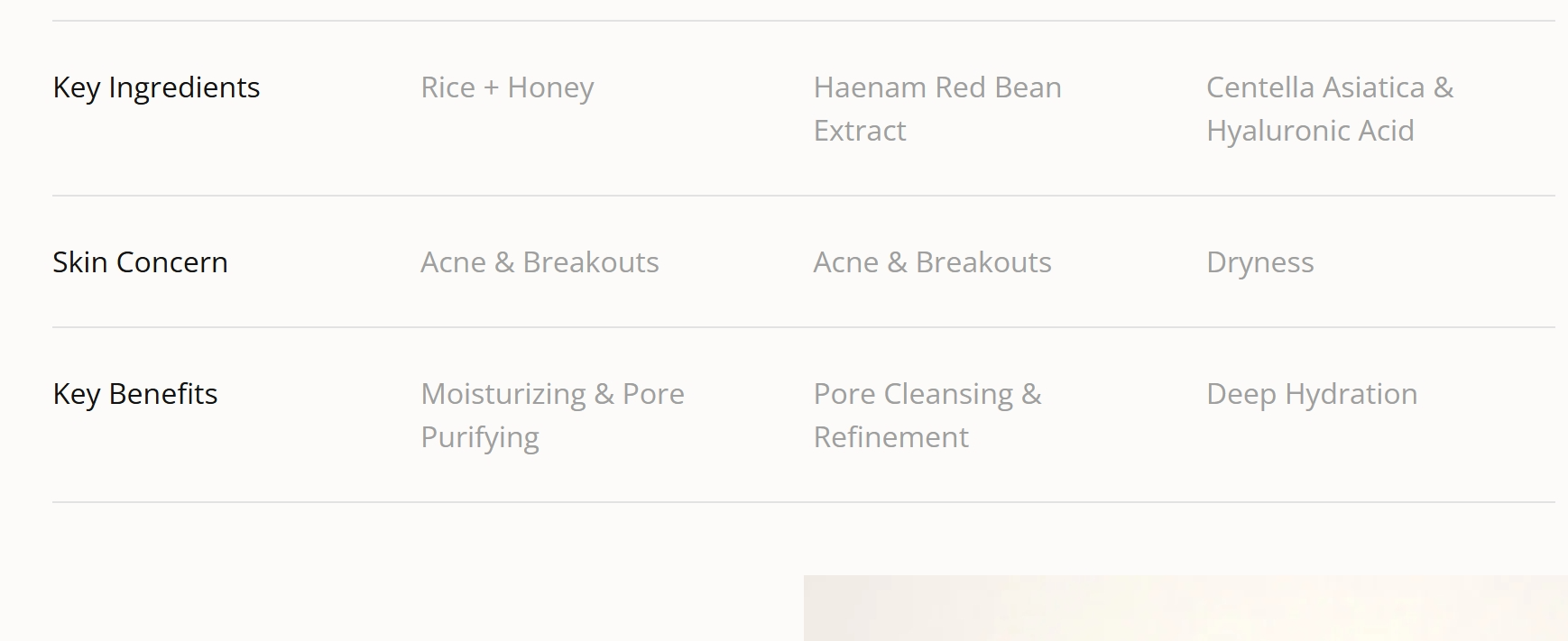Click Acne & Breakouts directly beside Skin Concern
The image size is (1568, 641).
pos(540,262)
